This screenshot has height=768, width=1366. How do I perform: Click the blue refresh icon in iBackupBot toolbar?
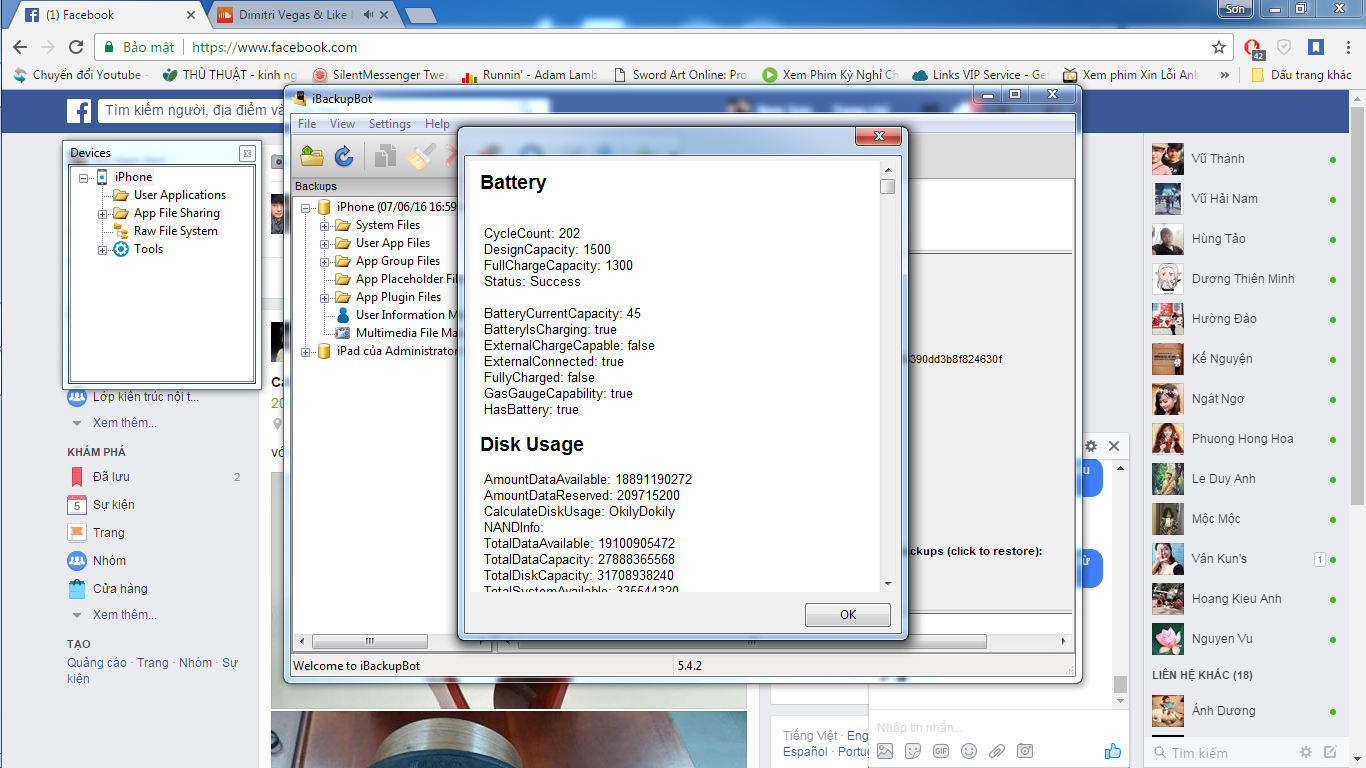coord(344,156)
